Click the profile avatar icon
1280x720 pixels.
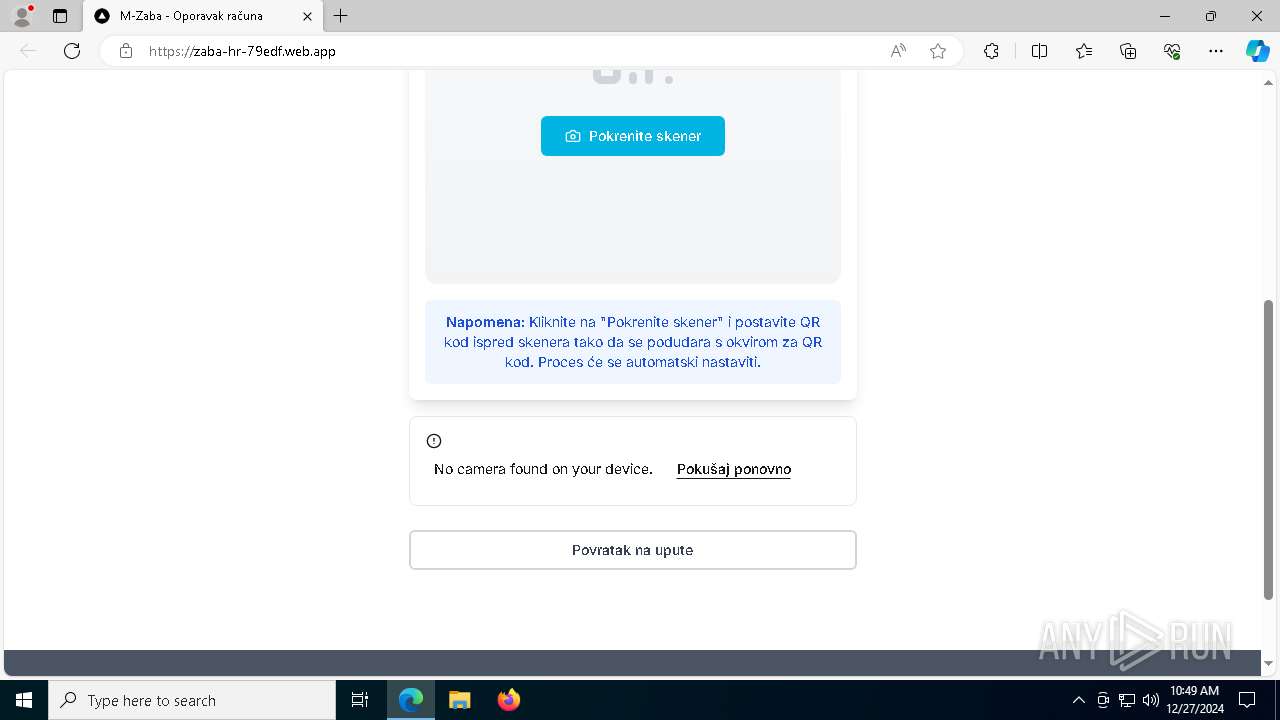22,16
